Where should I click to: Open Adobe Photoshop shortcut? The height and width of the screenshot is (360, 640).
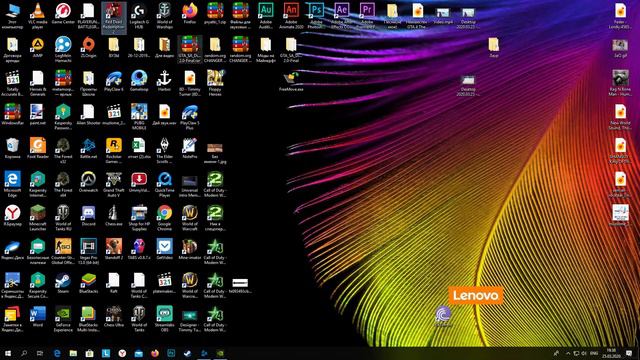pyautogui.click(x=316, y=16)
